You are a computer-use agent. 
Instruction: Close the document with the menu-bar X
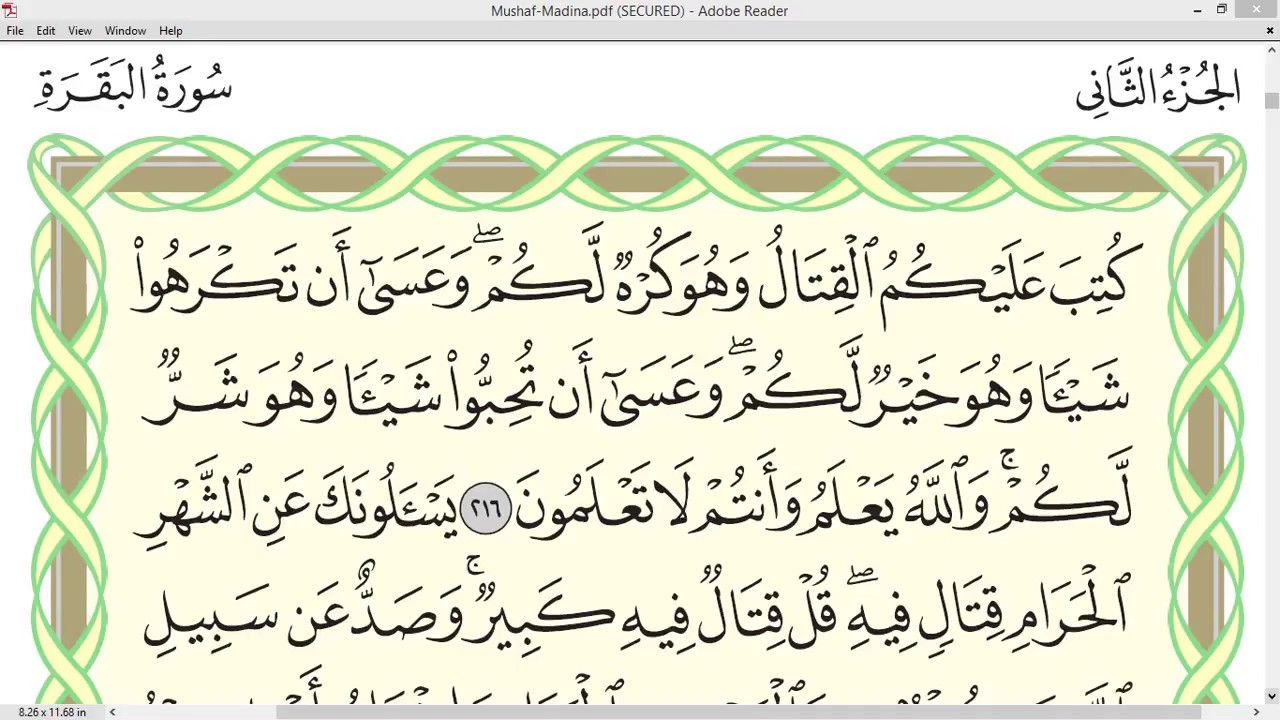(x=1270, y=31)
